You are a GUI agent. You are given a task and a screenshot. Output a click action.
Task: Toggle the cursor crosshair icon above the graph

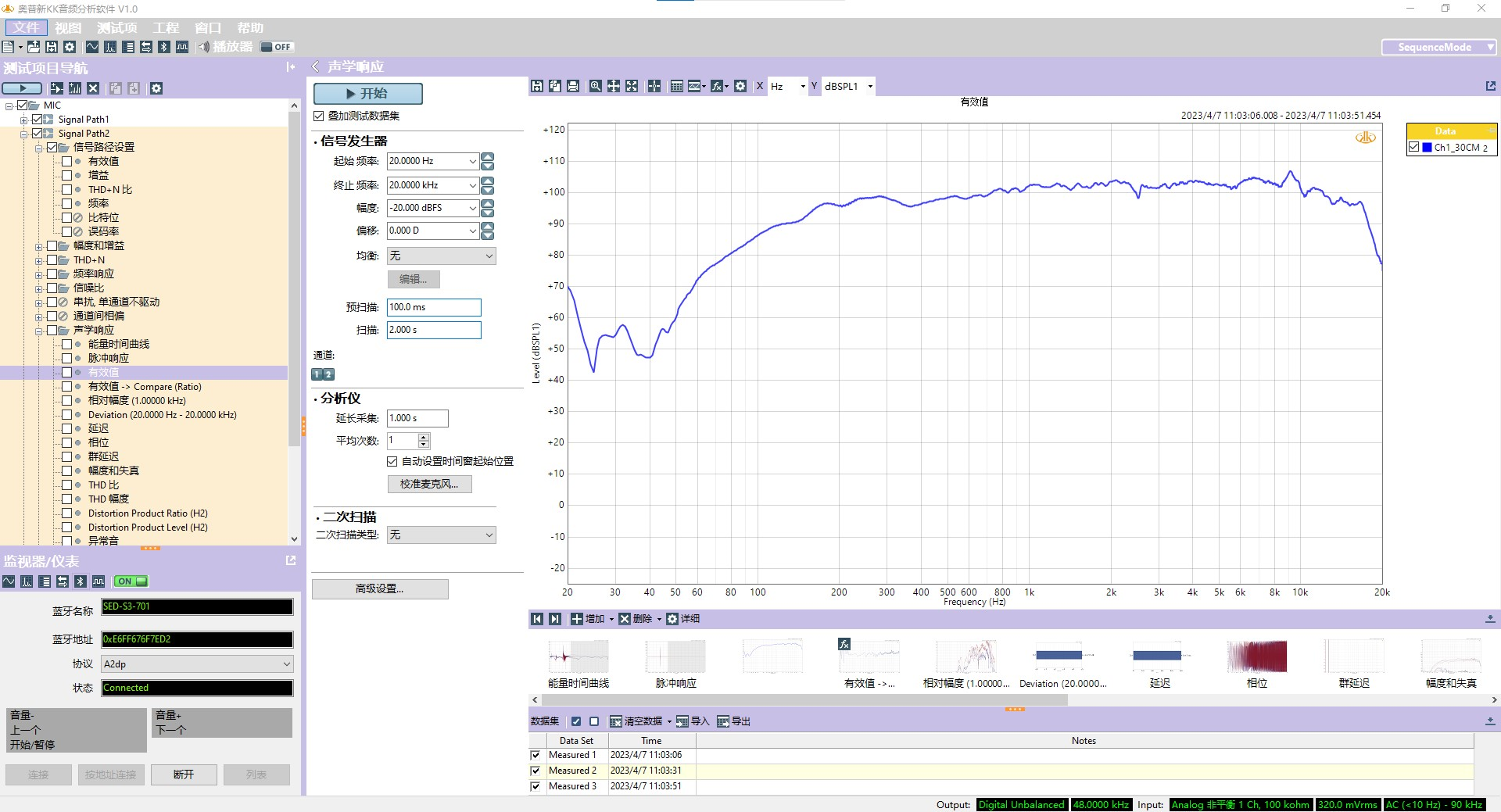coord(654,86)
